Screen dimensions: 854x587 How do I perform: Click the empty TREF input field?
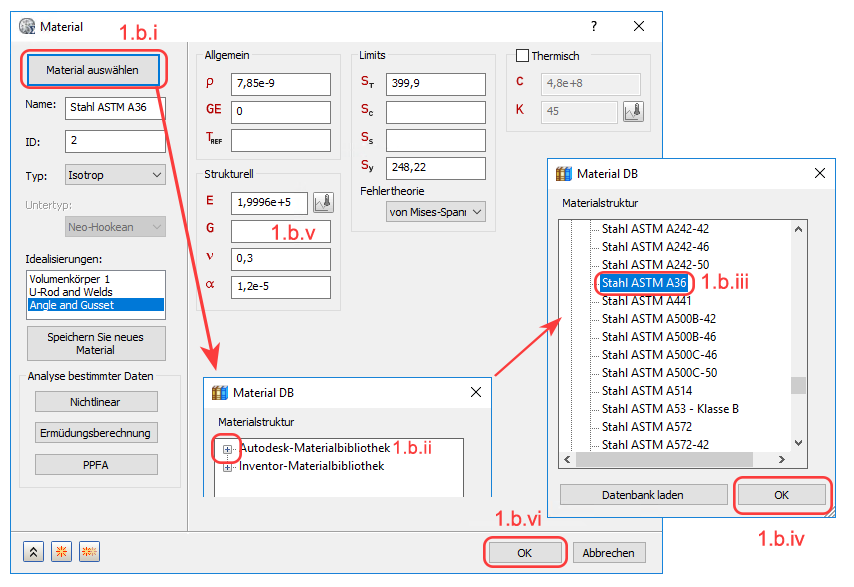point(280,140)
